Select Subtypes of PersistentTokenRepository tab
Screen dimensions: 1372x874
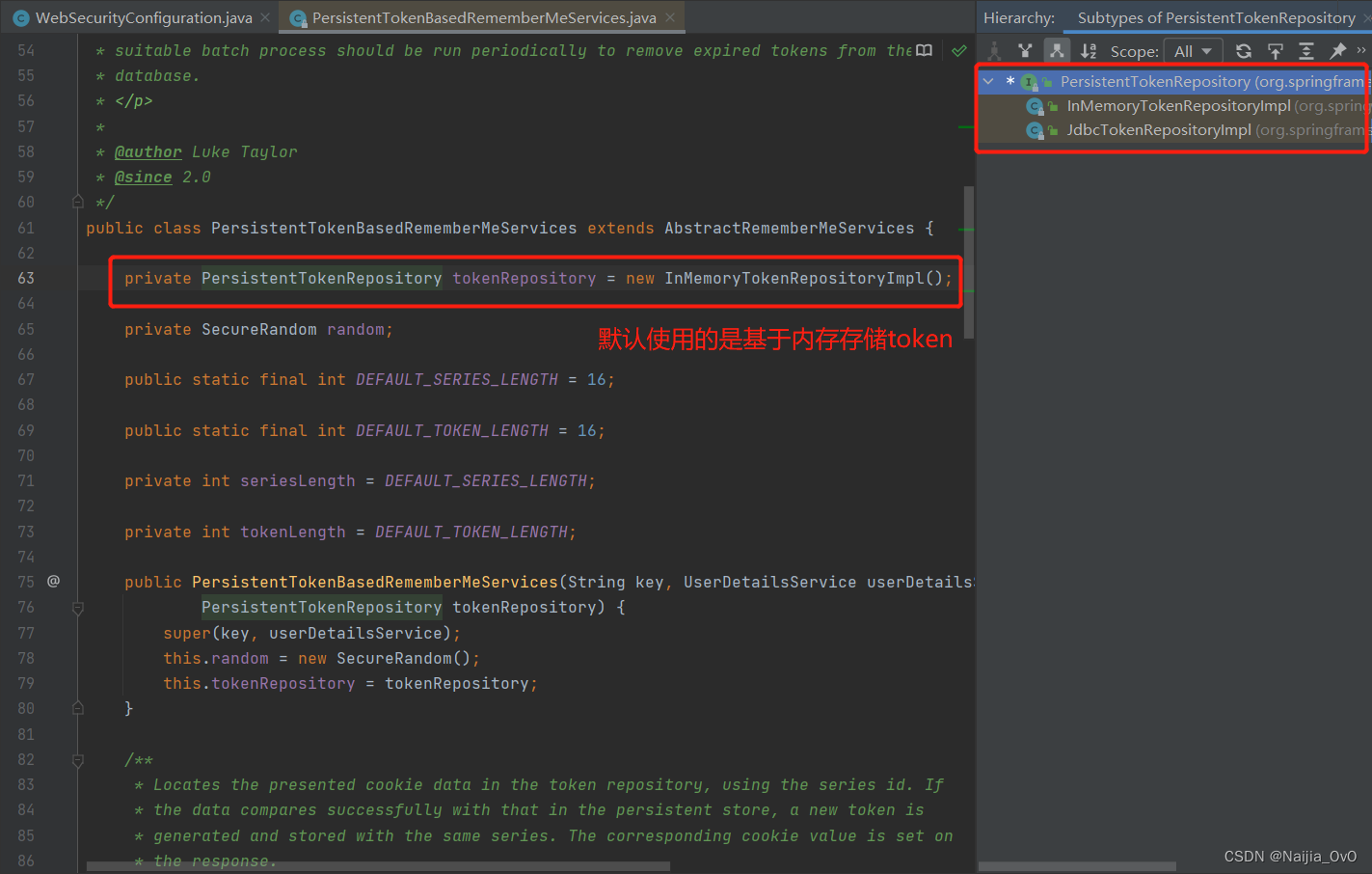point(1216,17)
